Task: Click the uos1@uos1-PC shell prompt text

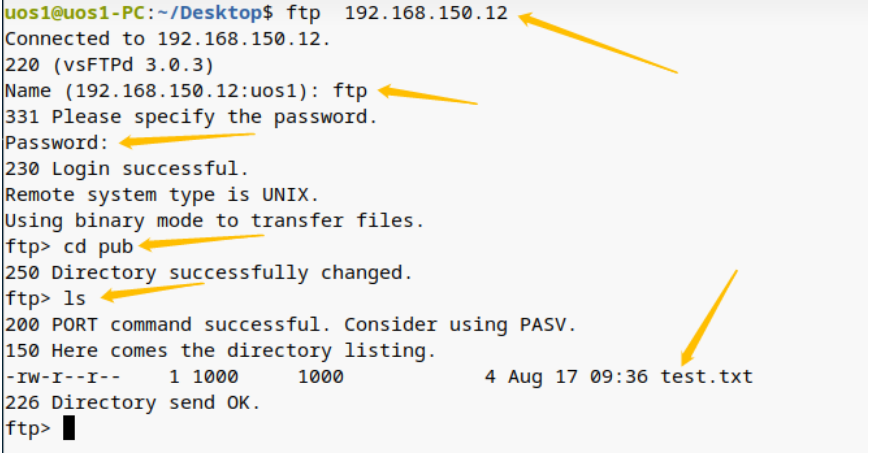Action: (x=71, y=14)
